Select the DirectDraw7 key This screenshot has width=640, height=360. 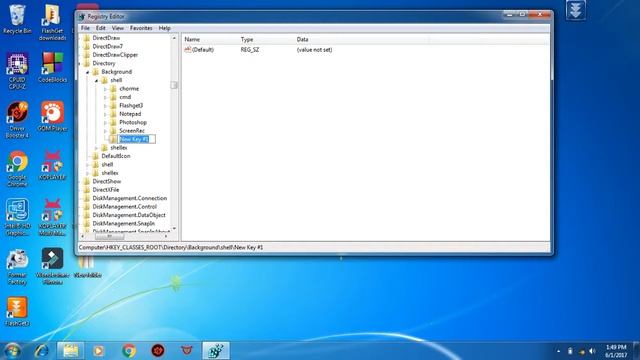107,47
